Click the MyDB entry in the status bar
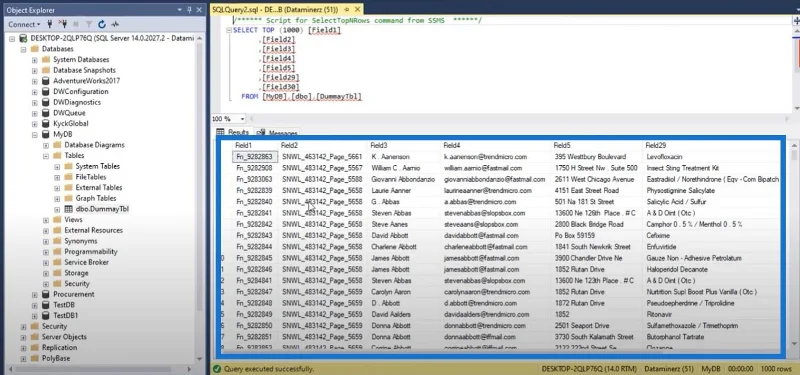This screenshot has width=800, height=375. tap(710, 368)
